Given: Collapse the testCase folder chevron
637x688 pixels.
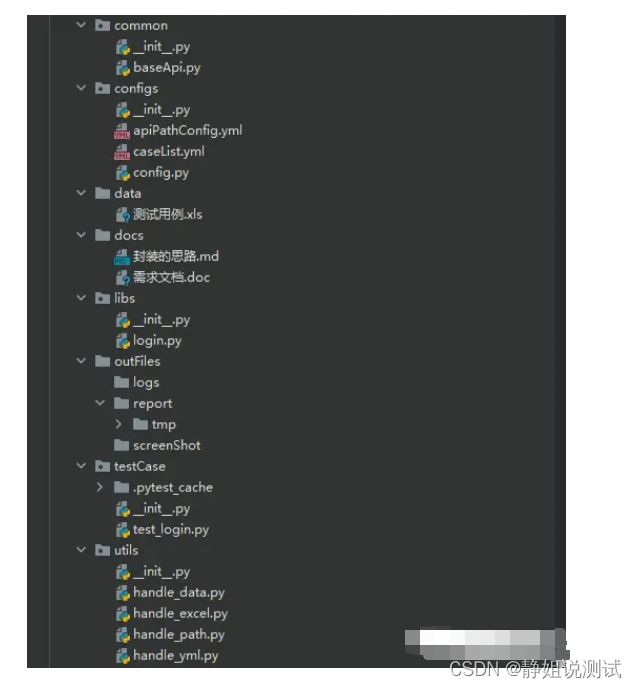Looking at the screenshot, I should (x=81, y=466).
